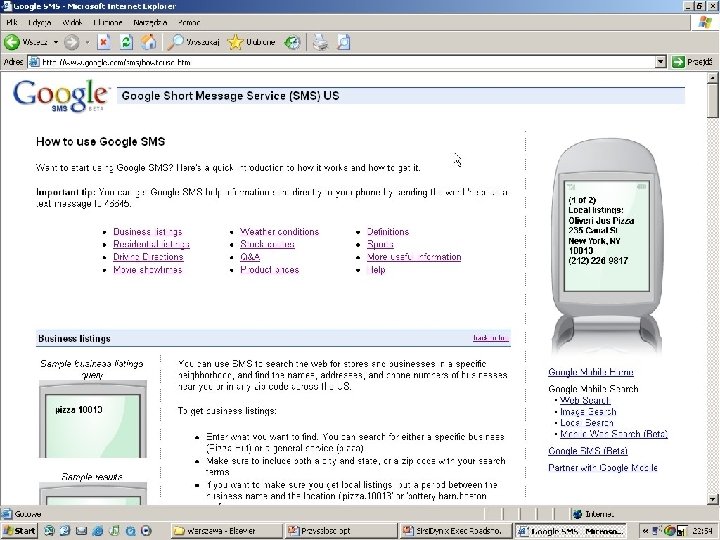Click the scroll down arrow of page scrollbar

tap(713, 499)
